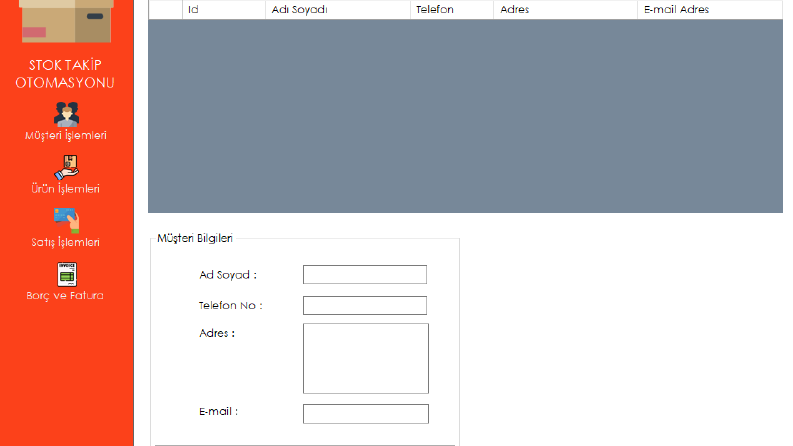
Task: Open Satış İşlemleri credit card icon
Action: [x=66, y=220]
